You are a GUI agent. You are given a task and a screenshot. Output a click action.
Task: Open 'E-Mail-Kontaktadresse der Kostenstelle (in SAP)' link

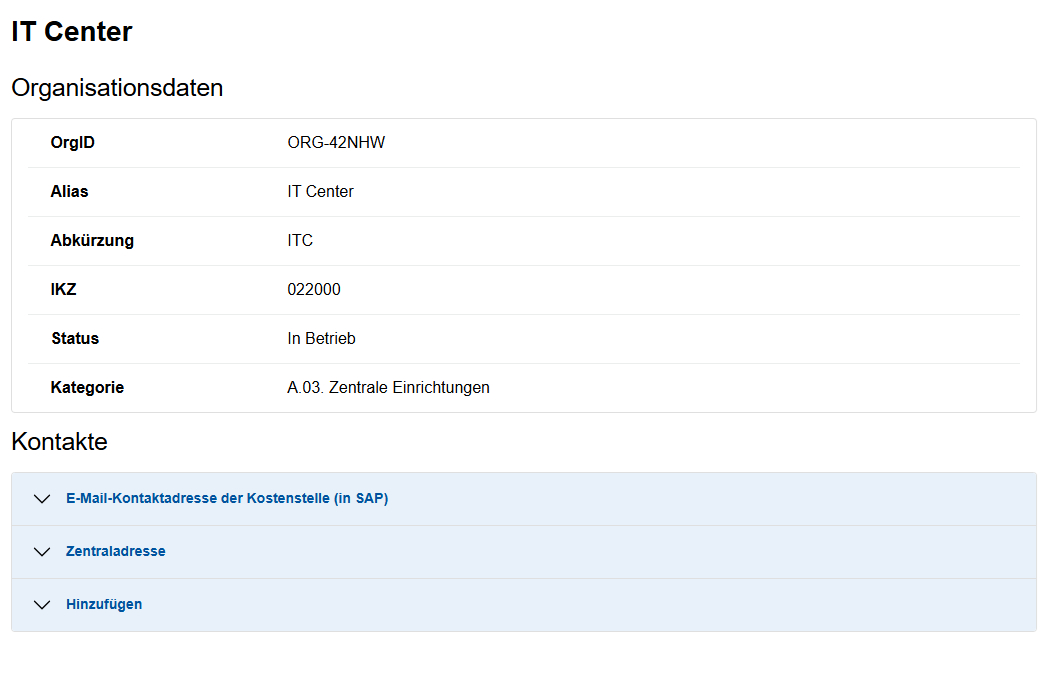point(227,498)
